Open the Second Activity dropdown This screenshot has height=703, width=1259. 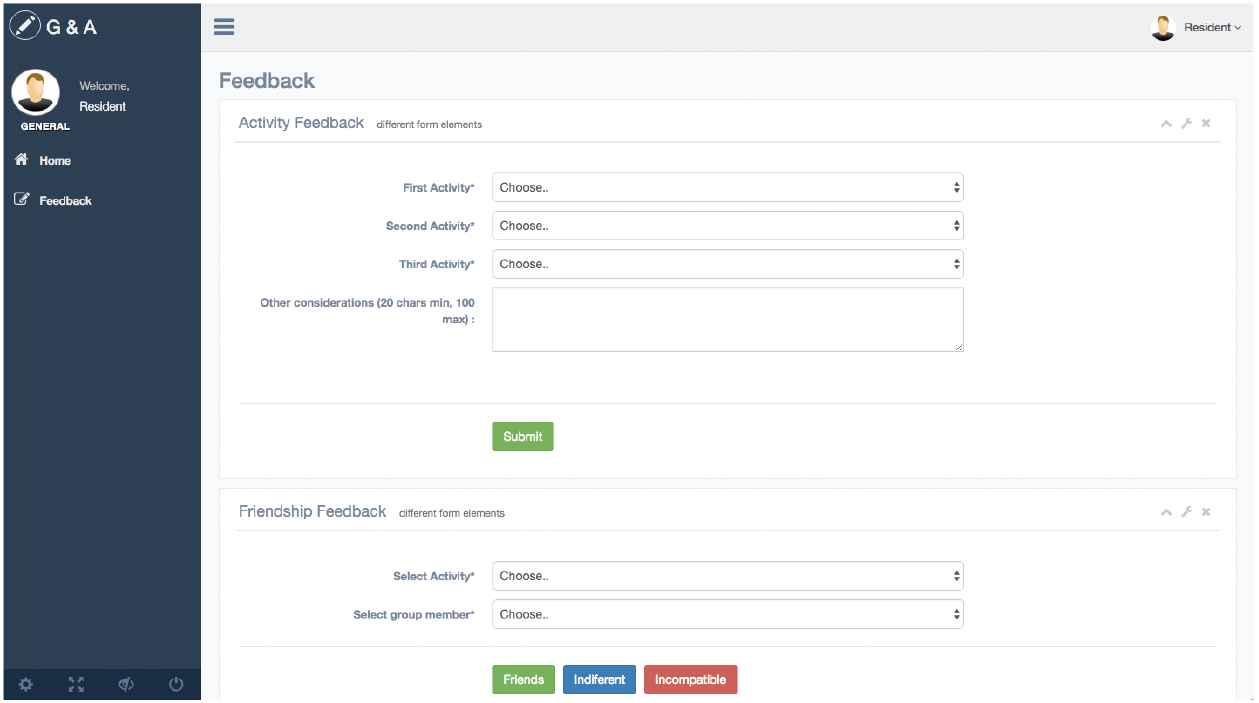727,226
